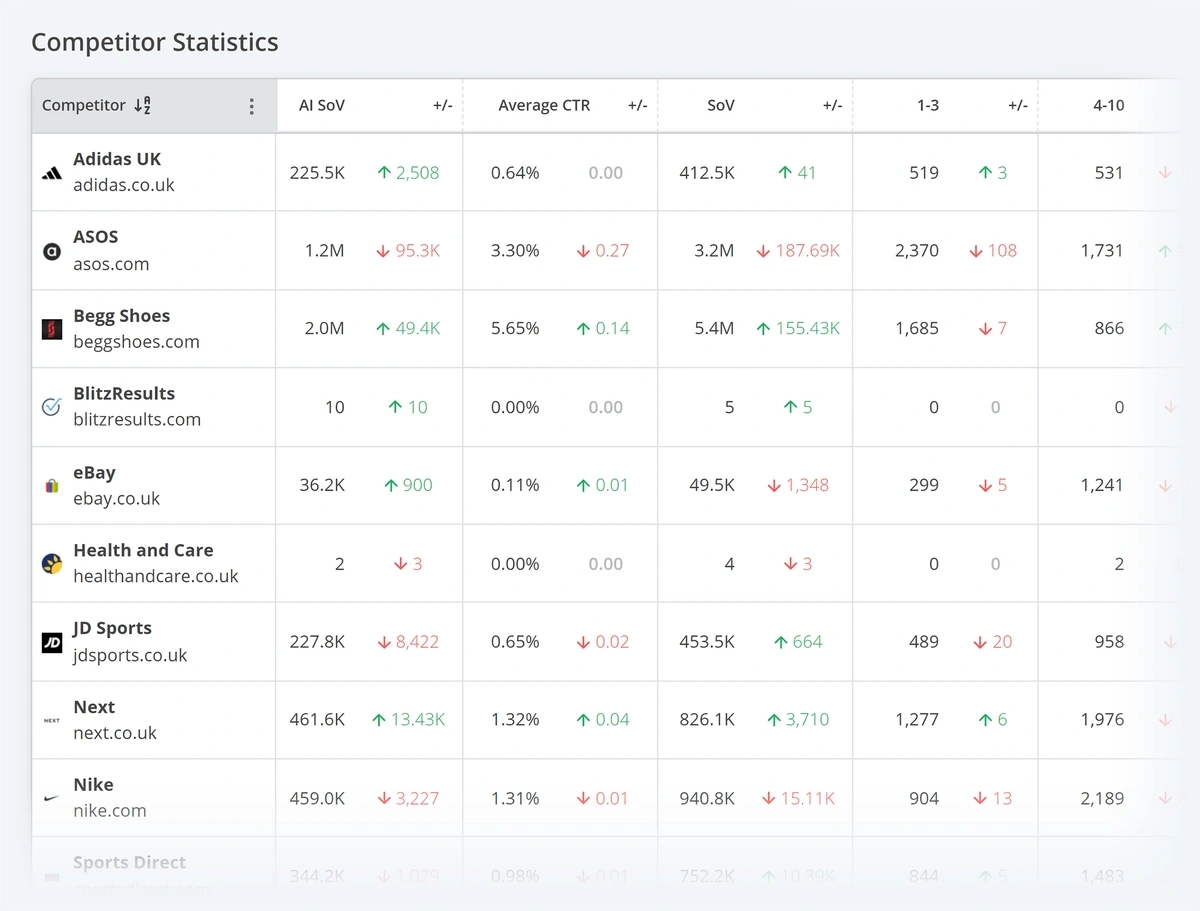Click the Competitor Statistics heading

click(x=155, y=42)
